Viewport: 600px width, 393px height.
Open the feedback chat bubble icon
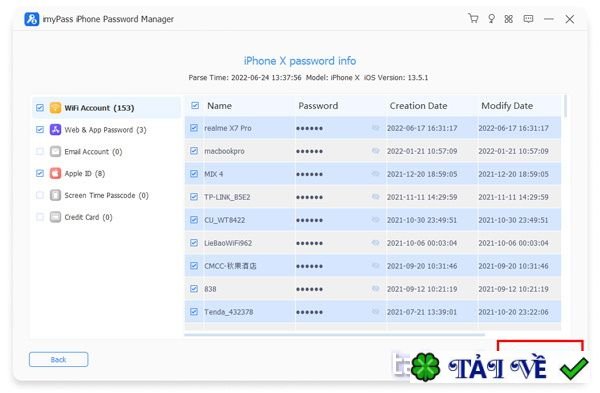click(528, 19)
